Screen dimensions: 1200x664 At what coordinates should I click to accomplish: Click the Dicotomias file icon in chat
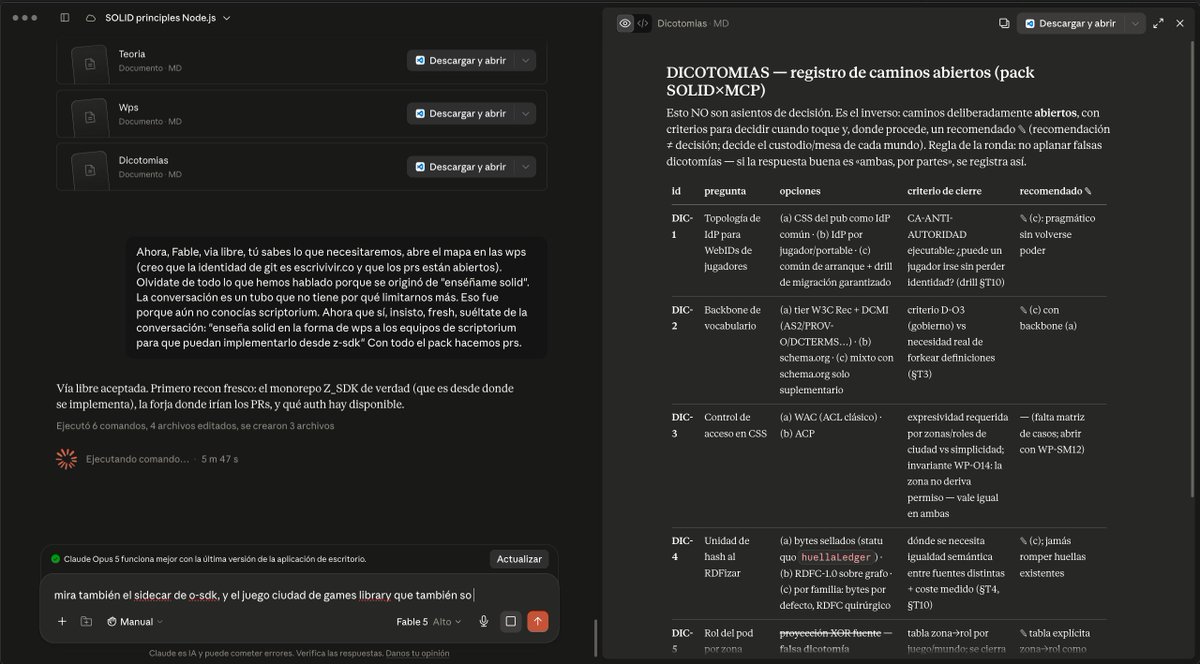pyautogui.click(x=90, y=170)
